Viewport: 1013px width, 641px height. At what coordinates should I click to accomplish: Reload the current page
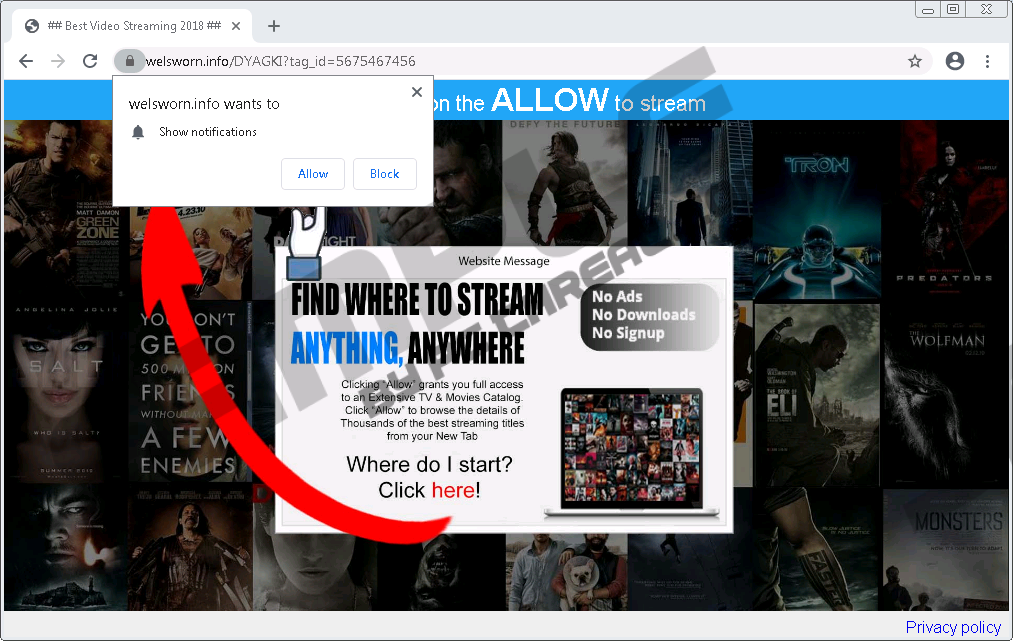90,61
